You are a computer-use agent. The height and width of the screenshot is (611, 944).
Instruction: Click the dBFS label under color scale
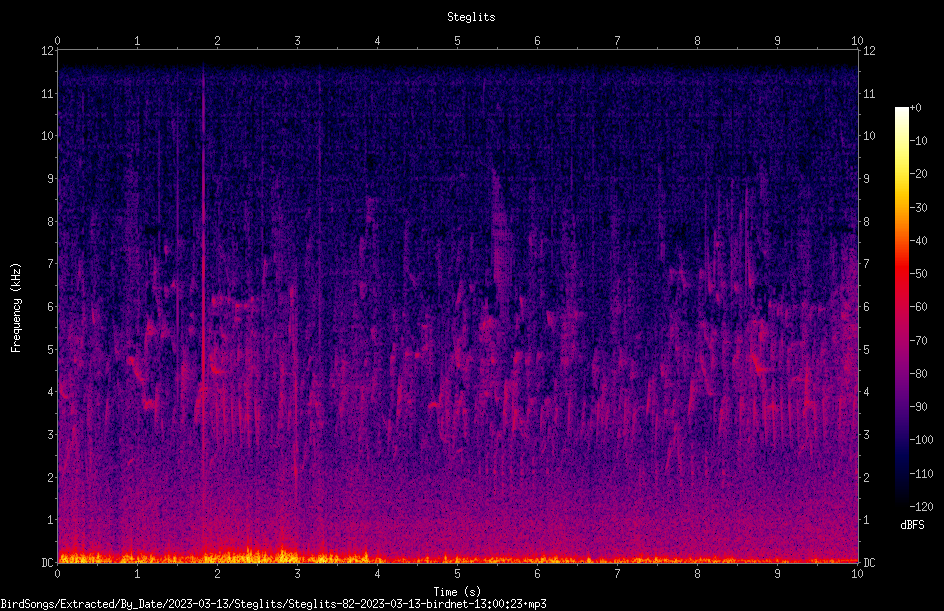click(x=912, y=525)
